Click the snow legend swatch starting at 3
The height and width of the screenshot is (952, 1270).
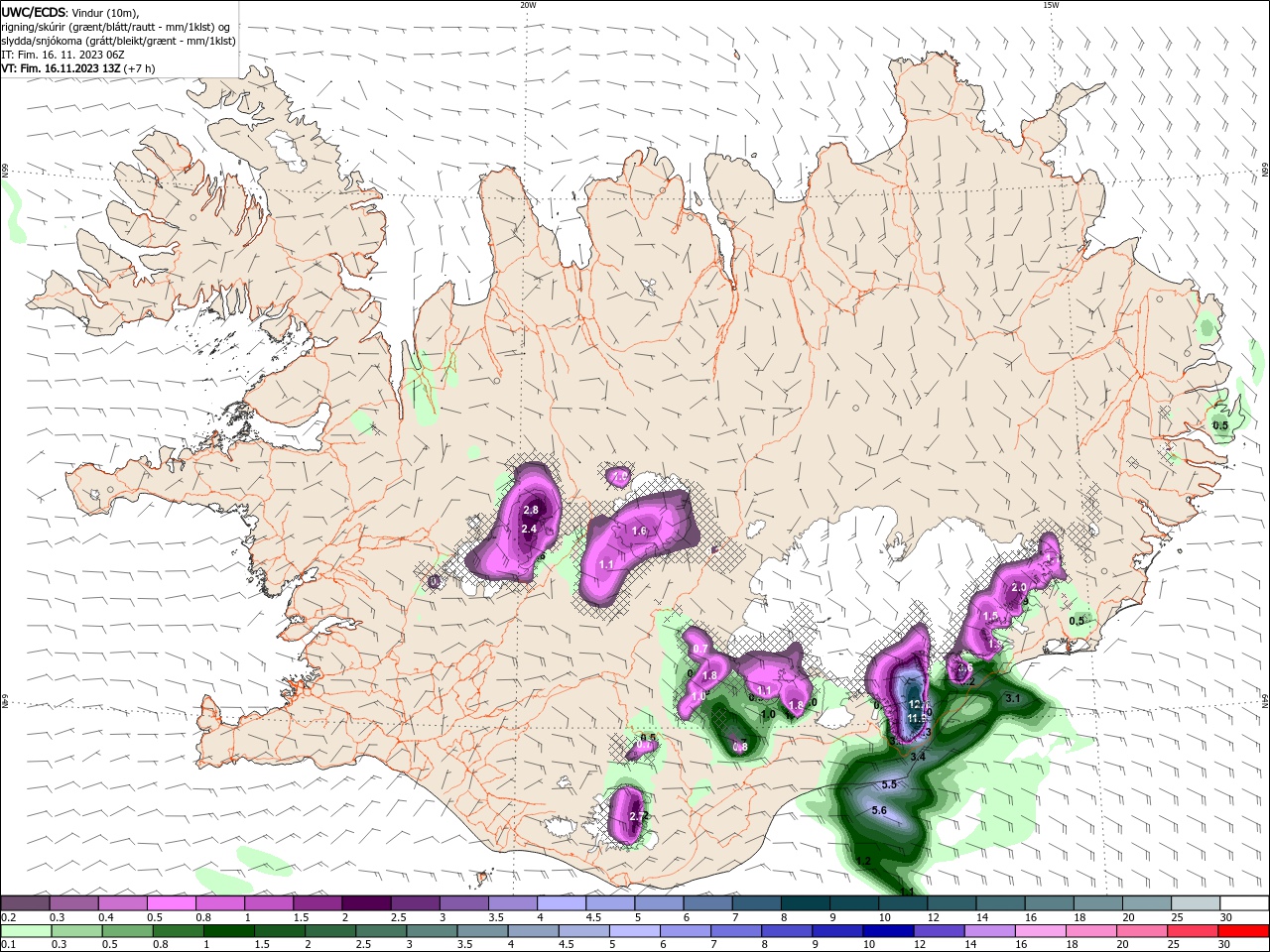point(463,903)
